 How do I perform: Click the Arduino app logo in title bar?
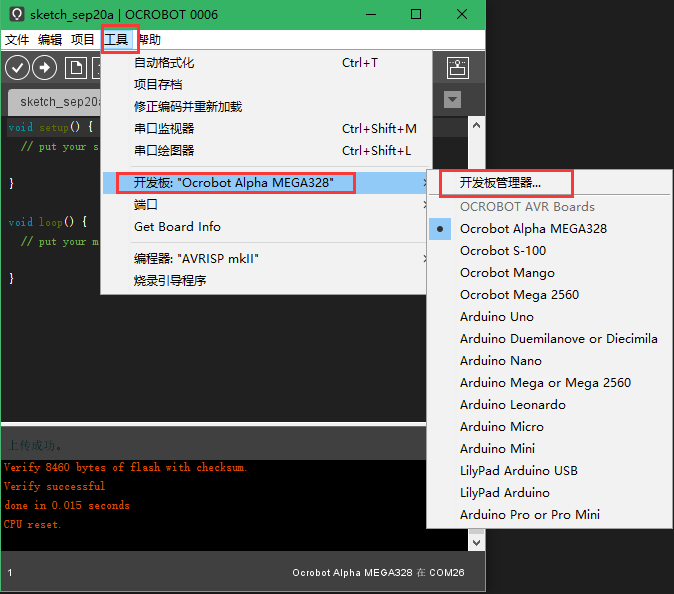pos(16,14)
